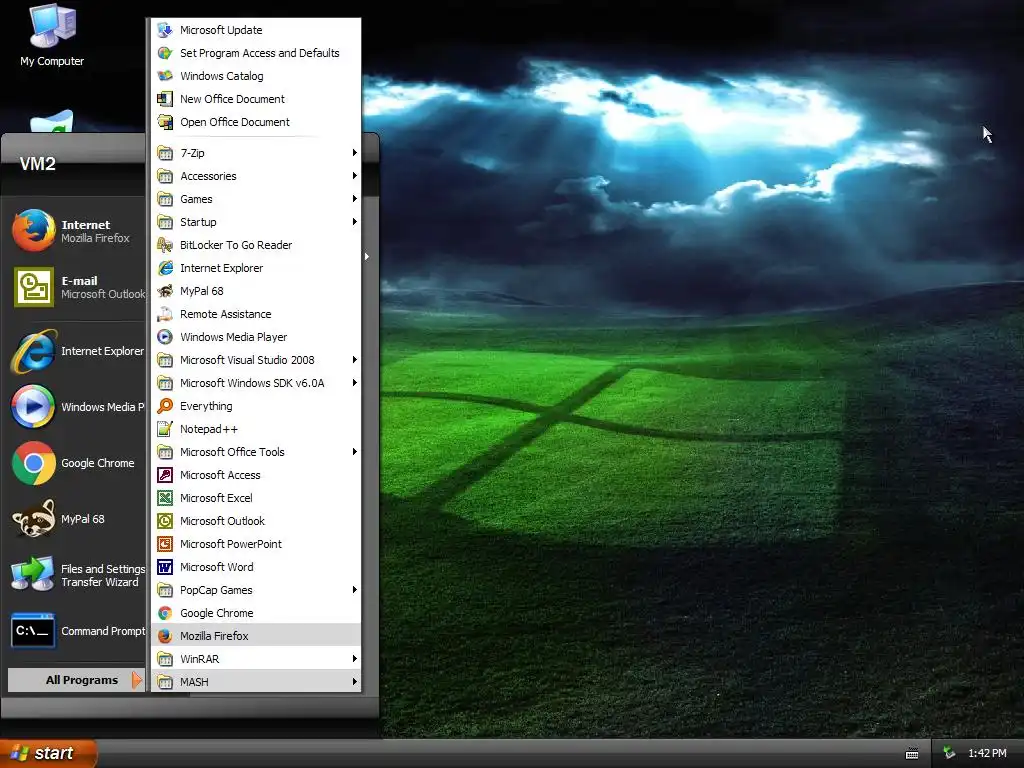Click the "Microsoft Office Tools" label
This screenshot has width=1024, height=768.
[x=232, y=452]
